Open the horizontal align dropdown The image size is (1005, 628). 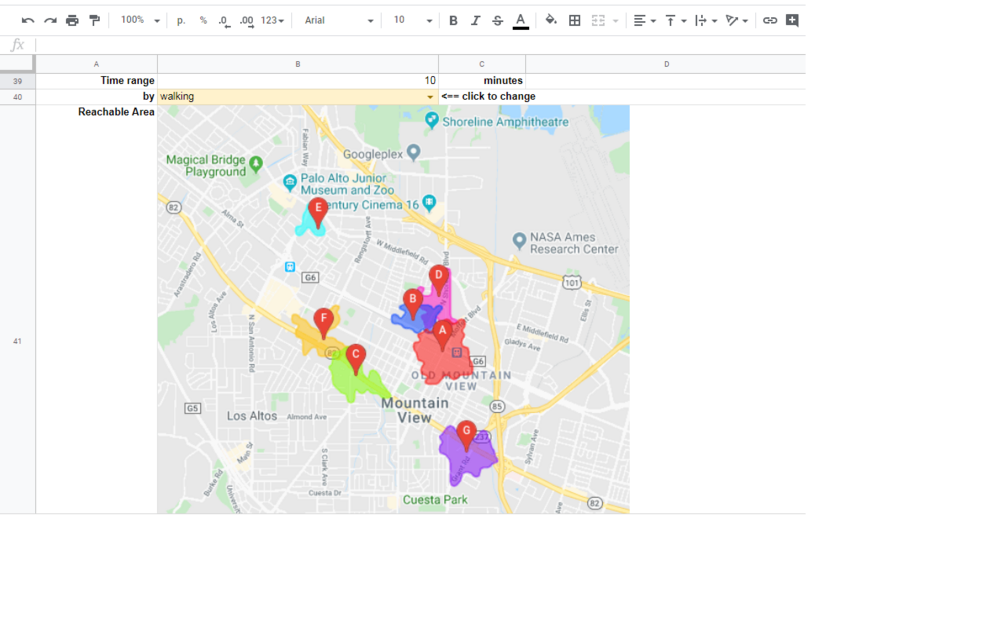tap(644, 21)
